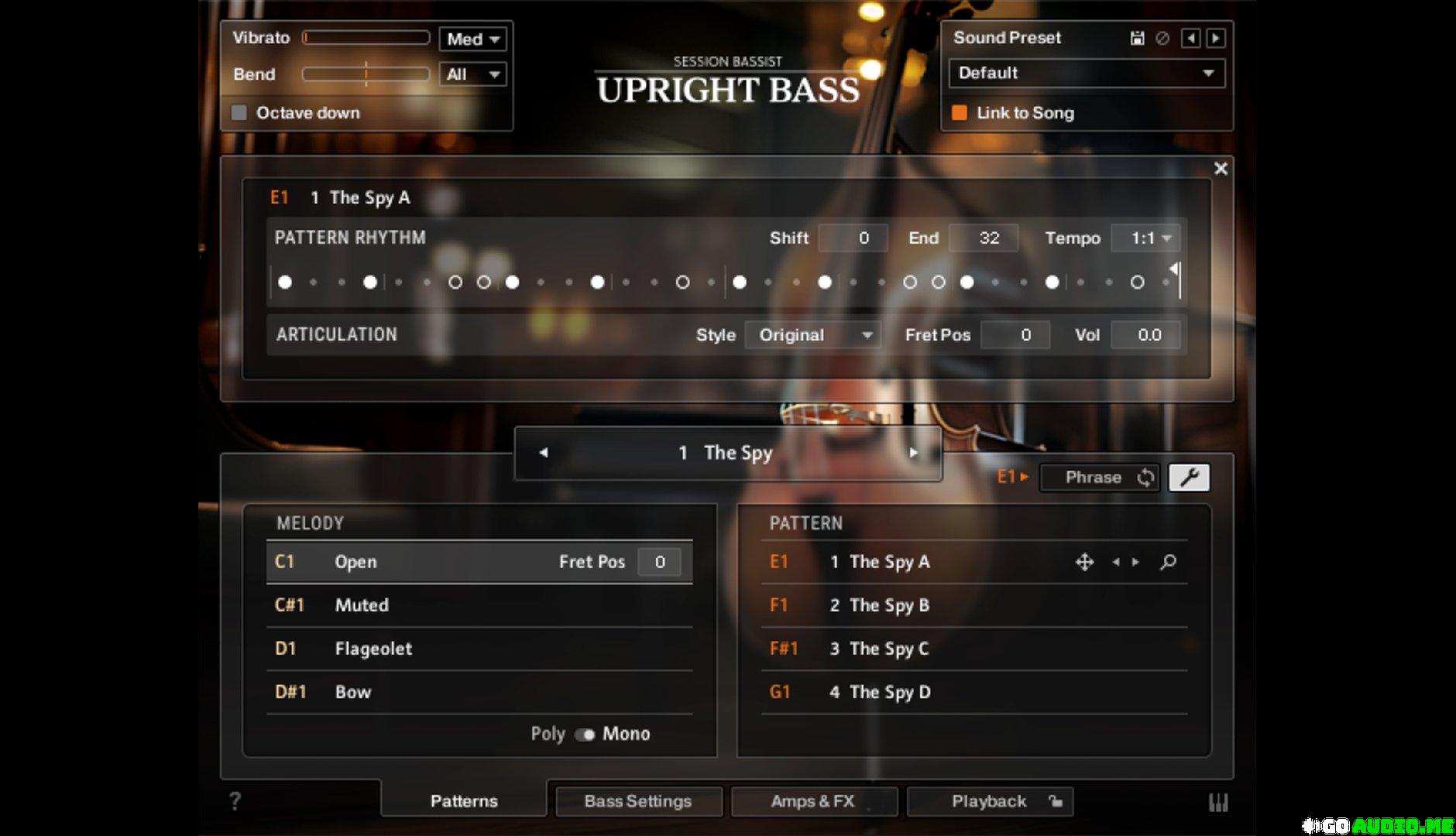The height and width of the screenshot is (836, 1456).
Task: Open the help question mark
Action: 235,801
